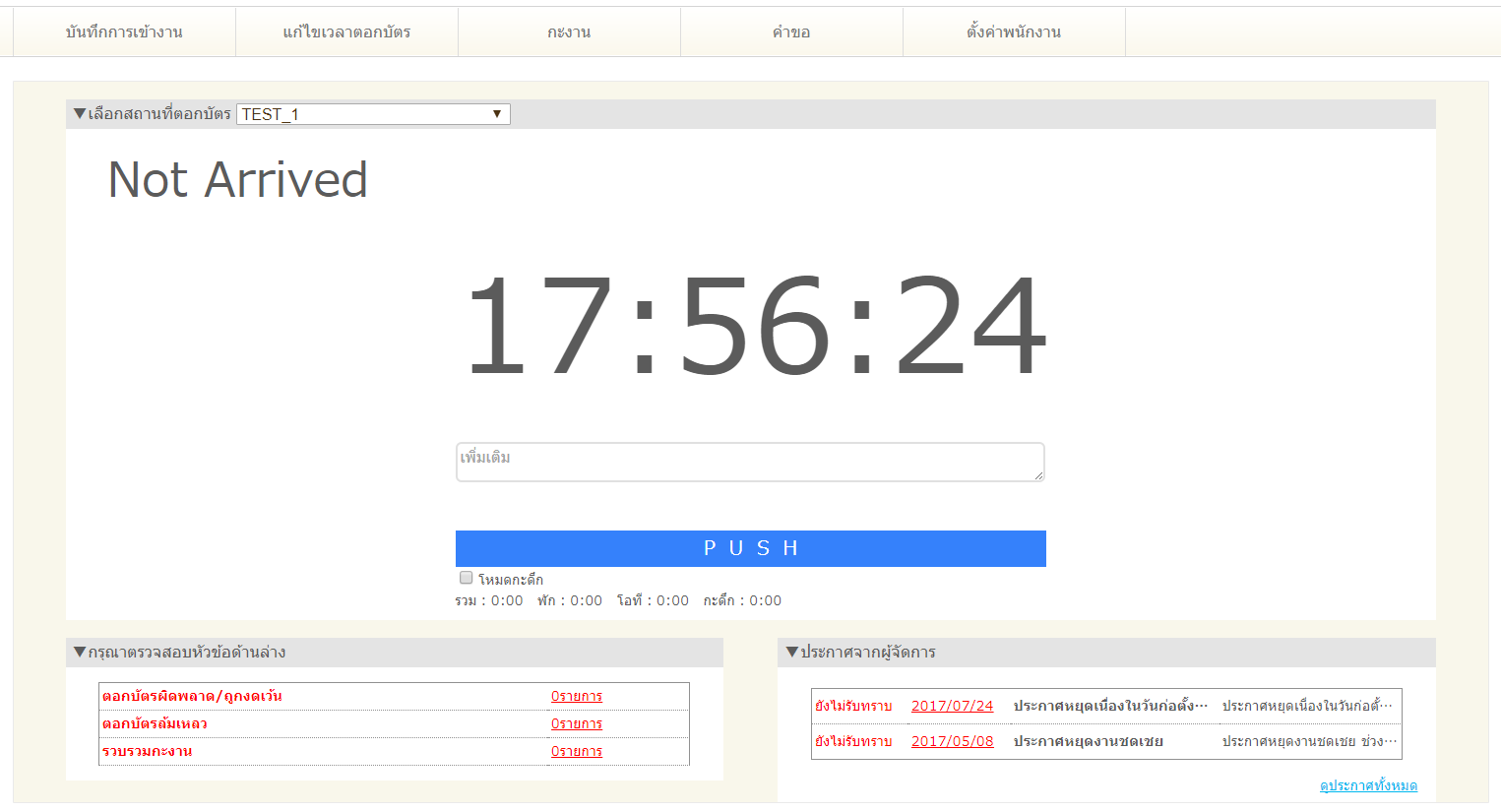Open the 2017/05/08 announcement date link
Screen dimensions: 1501x812
[x=952, y=741]
